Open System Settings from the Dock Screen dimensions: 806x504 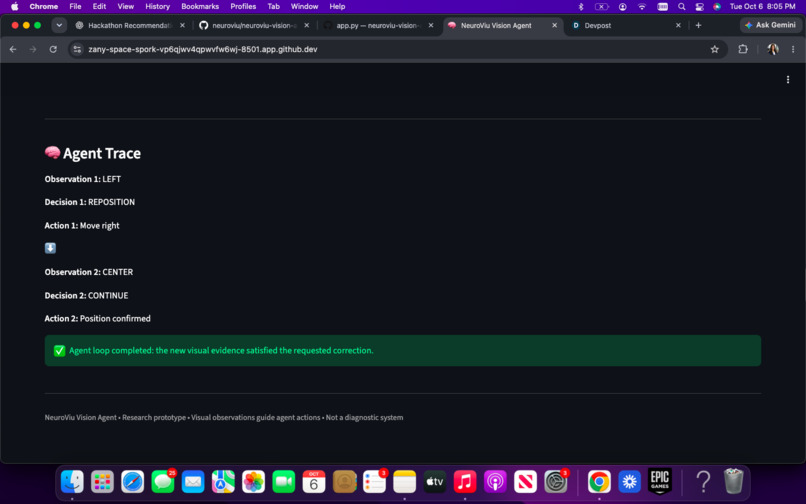[556, 482]
